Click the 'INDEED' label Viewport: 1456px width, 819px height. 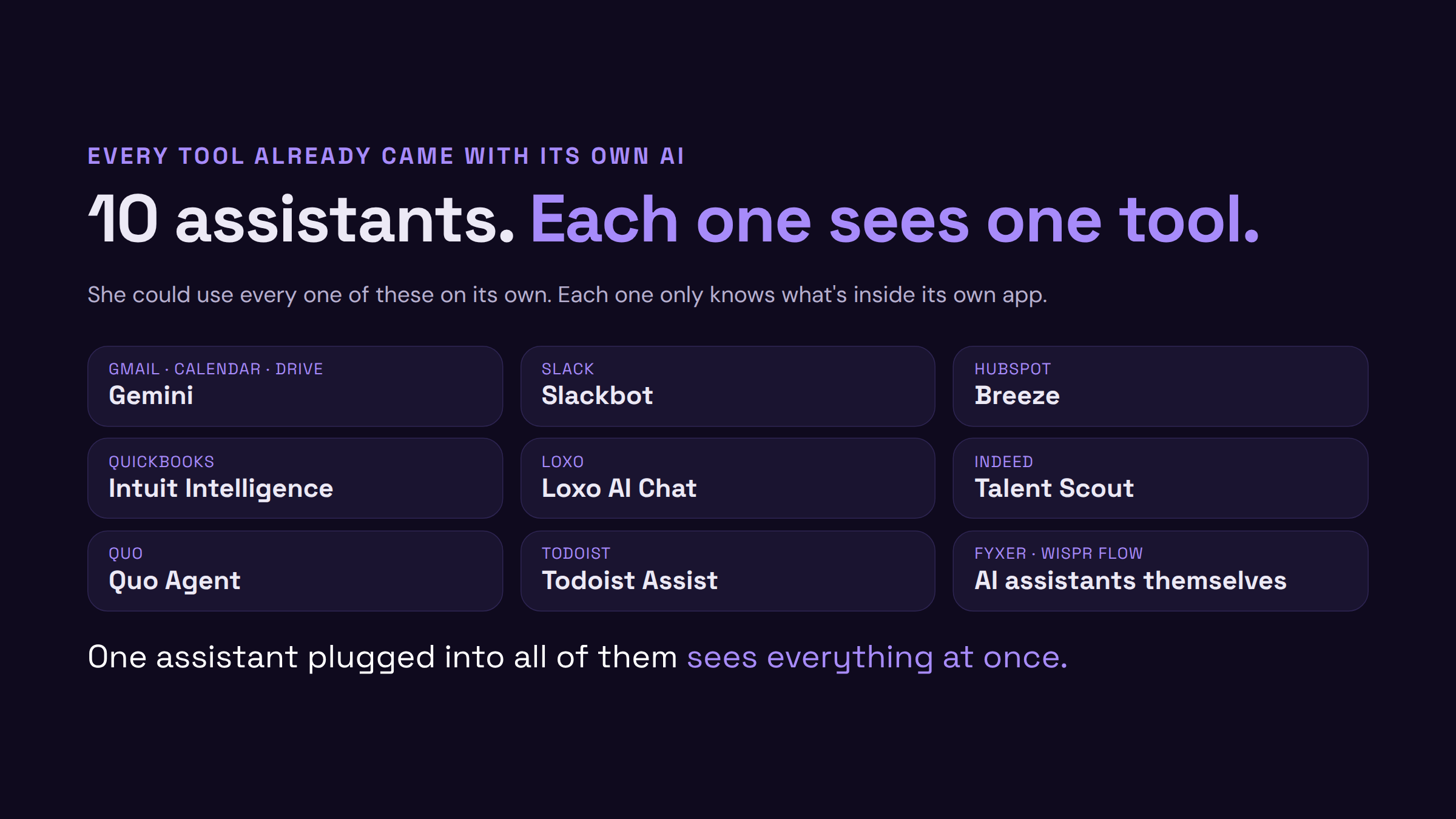1003,462
